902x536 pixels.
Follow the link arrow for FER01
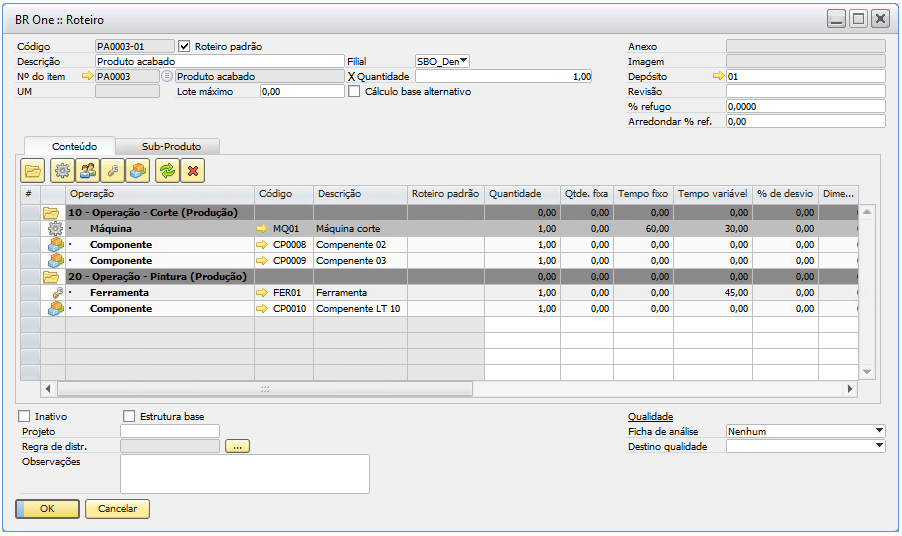point(262,293)
